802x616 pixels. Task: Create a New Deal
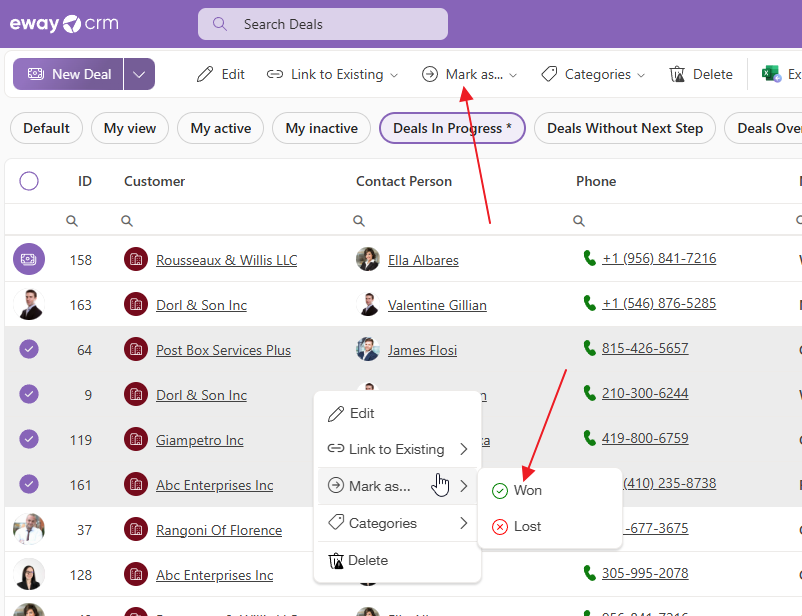click(x=68, y=74)
